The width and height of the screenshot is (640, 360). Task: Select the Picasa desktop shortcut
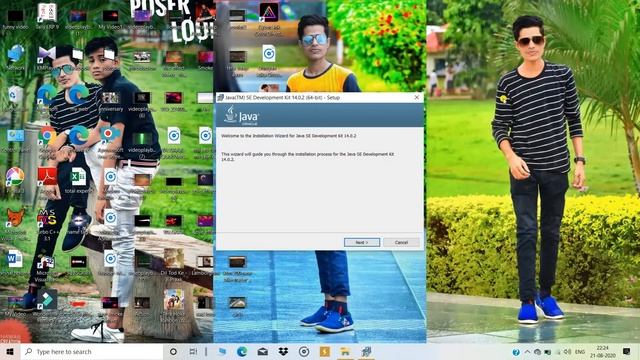tap(15, 180)
